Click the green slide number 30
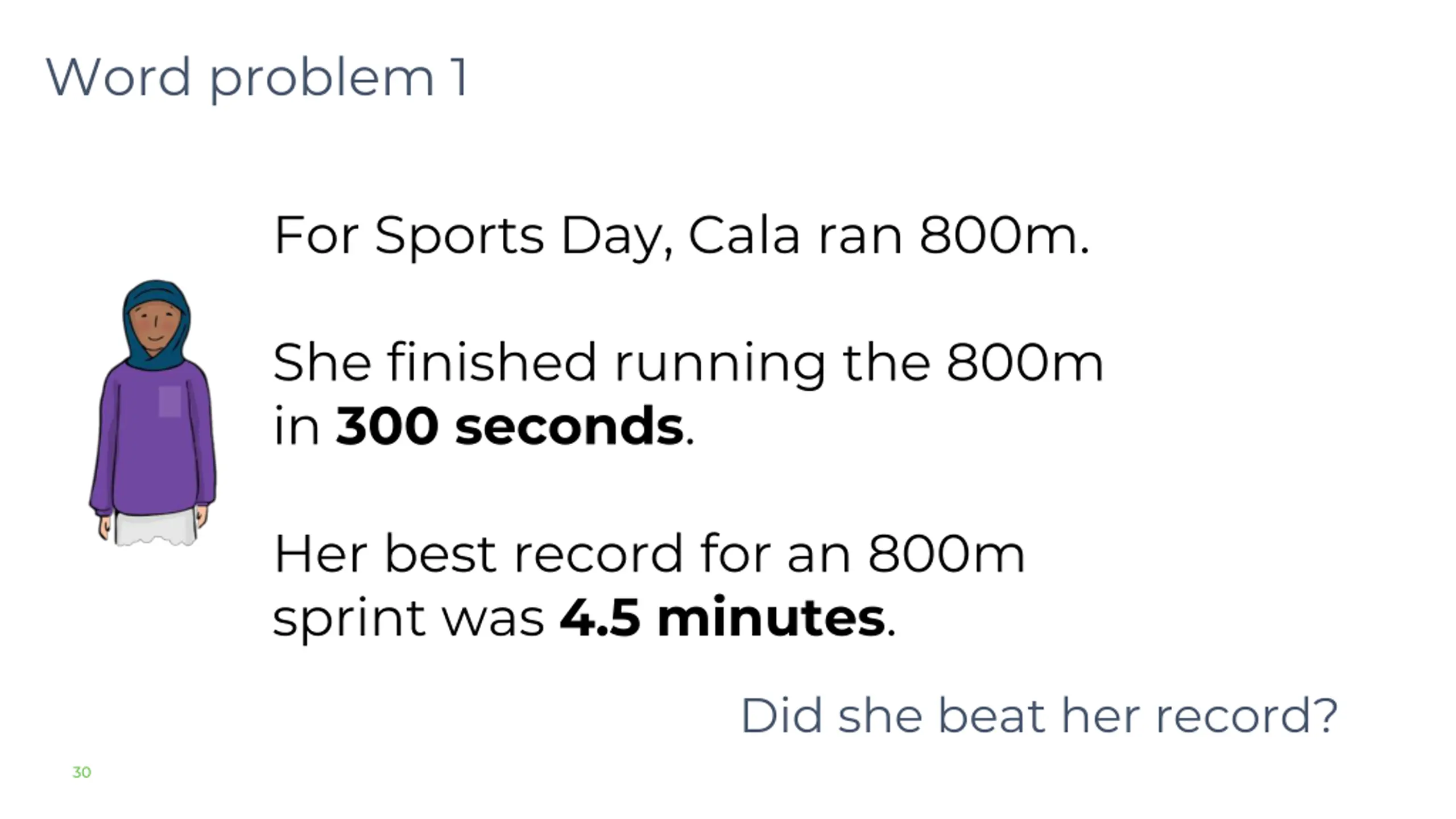 point(82,772)
